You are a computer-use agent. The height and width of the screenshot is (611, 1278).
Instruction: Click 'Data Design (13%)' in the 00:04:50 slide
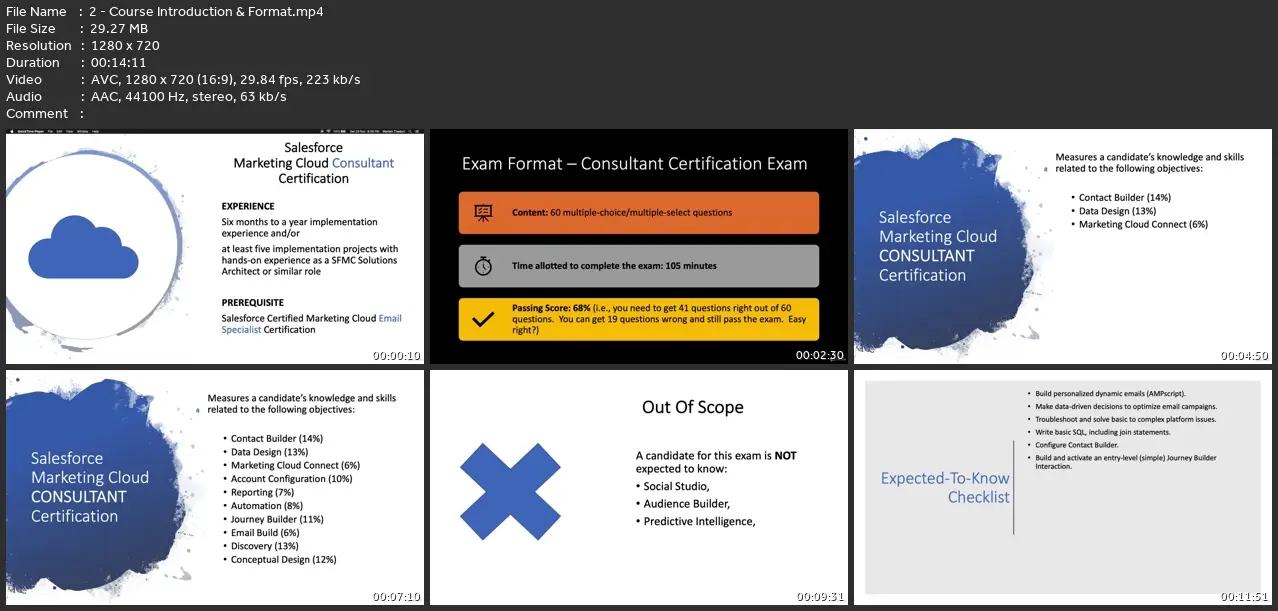(1117, 211)
